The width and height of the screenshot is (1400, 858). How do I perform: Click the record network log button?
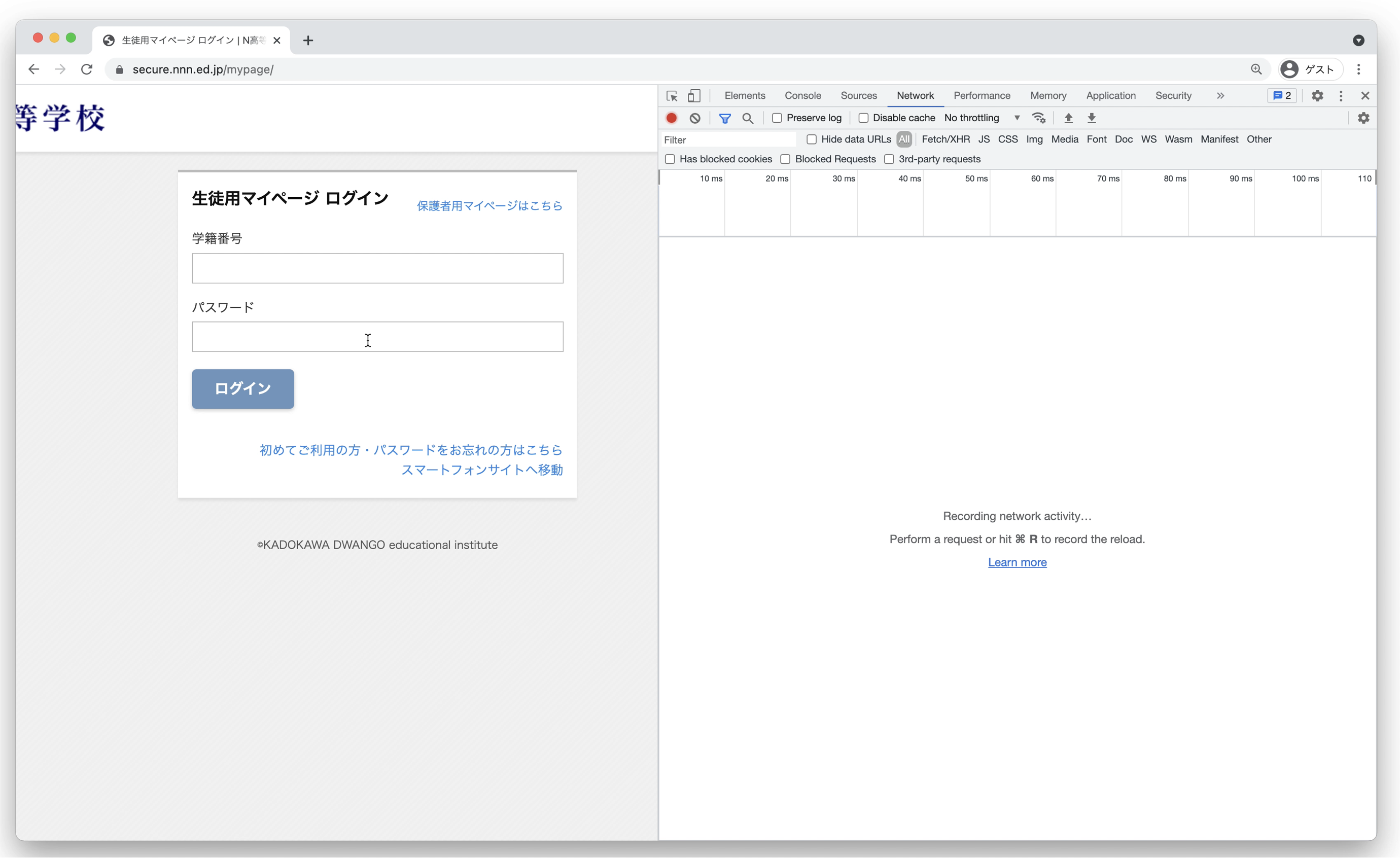(671, 118)
